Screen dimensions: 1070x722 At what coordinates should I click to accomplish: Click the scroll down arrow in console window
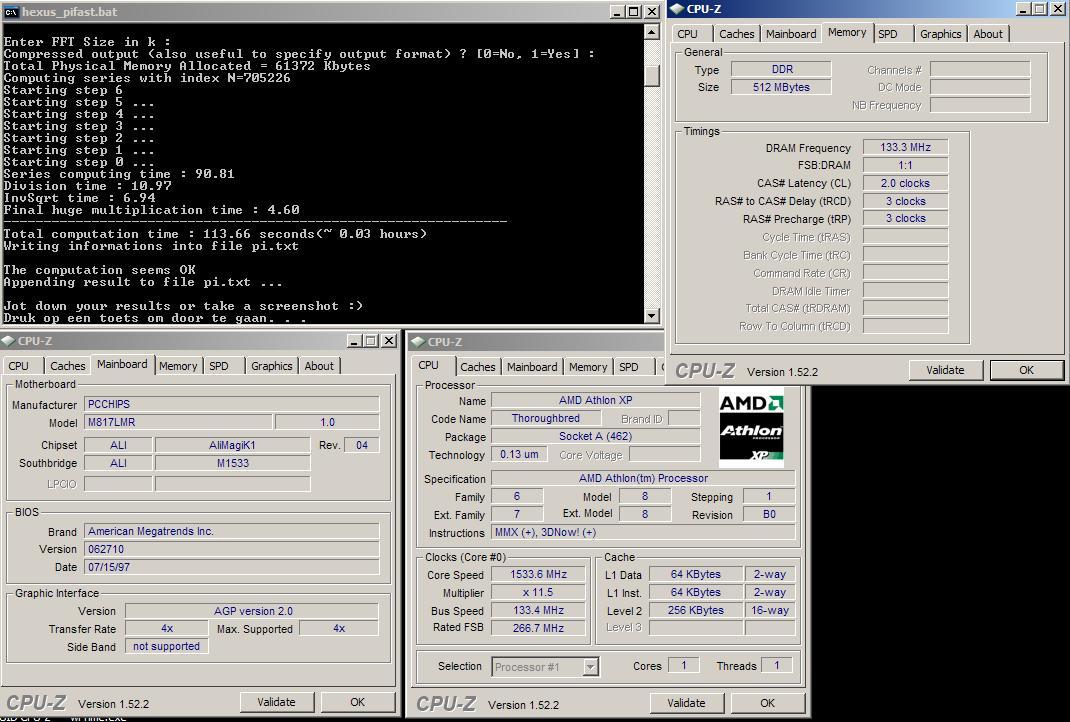pyautogui.click(x=652, y=315)
